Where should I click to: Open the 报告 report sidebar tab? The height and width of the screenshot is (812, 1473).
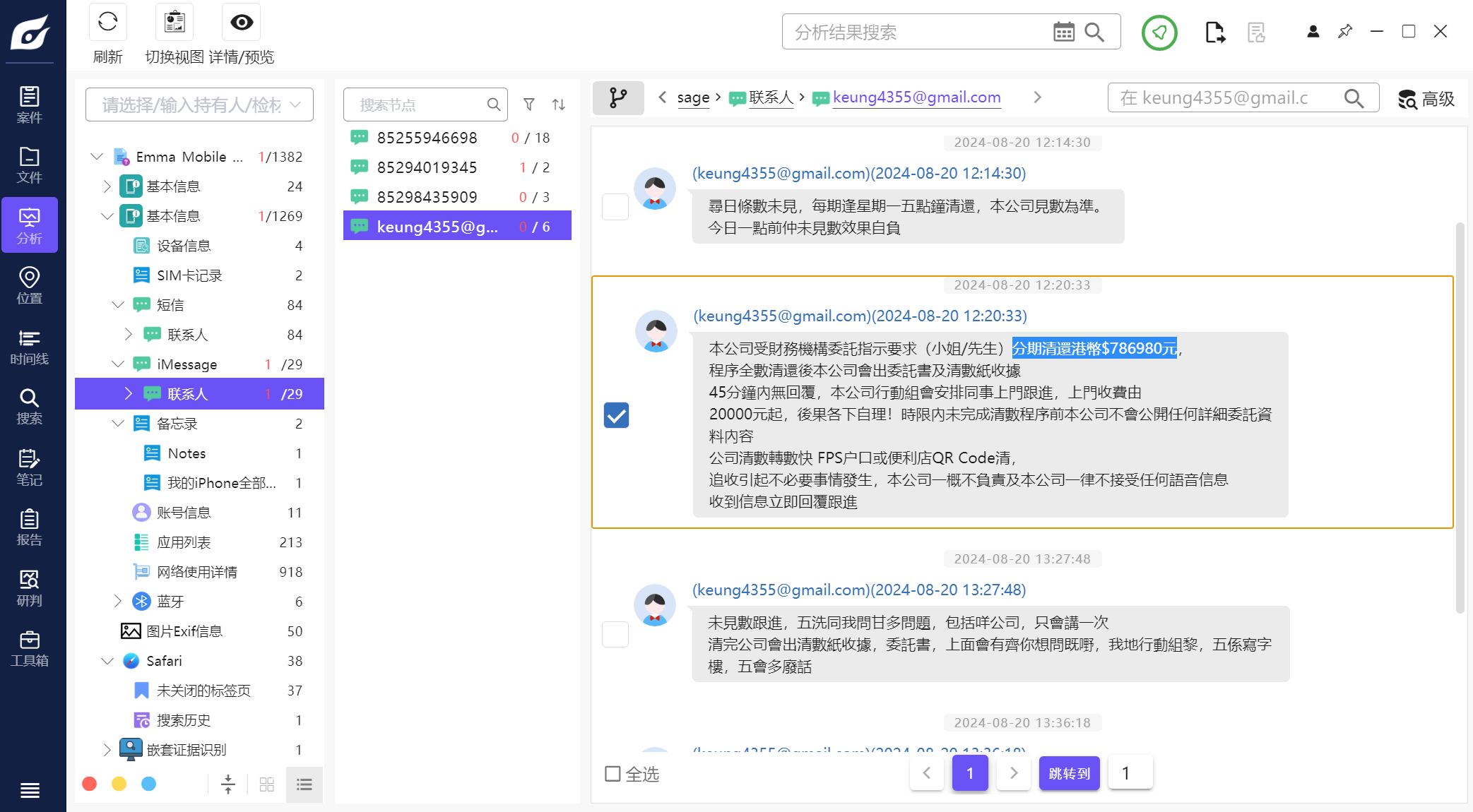point(29,528)
